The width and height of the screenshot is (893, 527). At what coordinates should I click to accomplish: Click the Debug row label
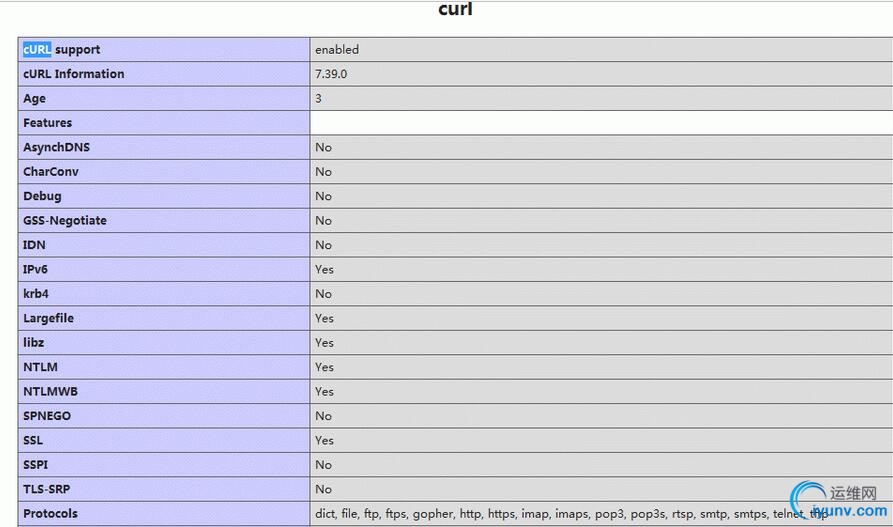43,196
